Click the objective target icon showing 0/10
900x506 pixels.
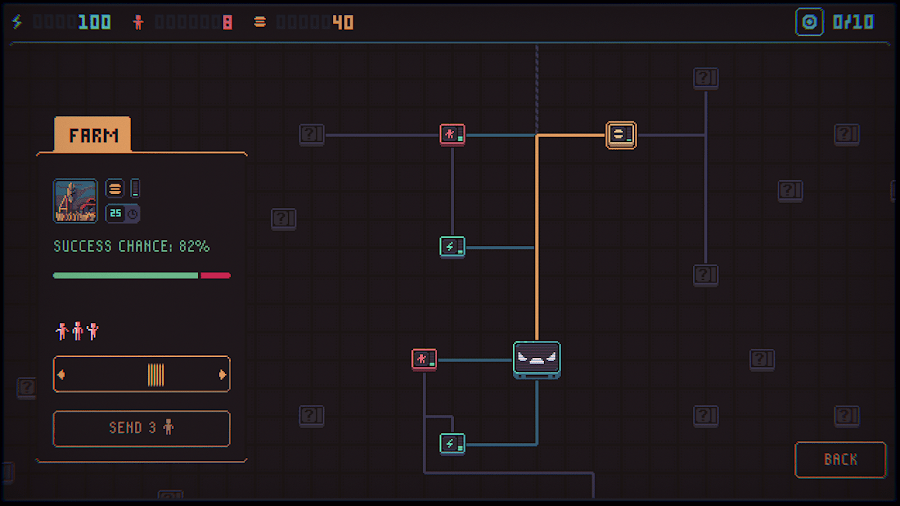click(x=809, y=22)
